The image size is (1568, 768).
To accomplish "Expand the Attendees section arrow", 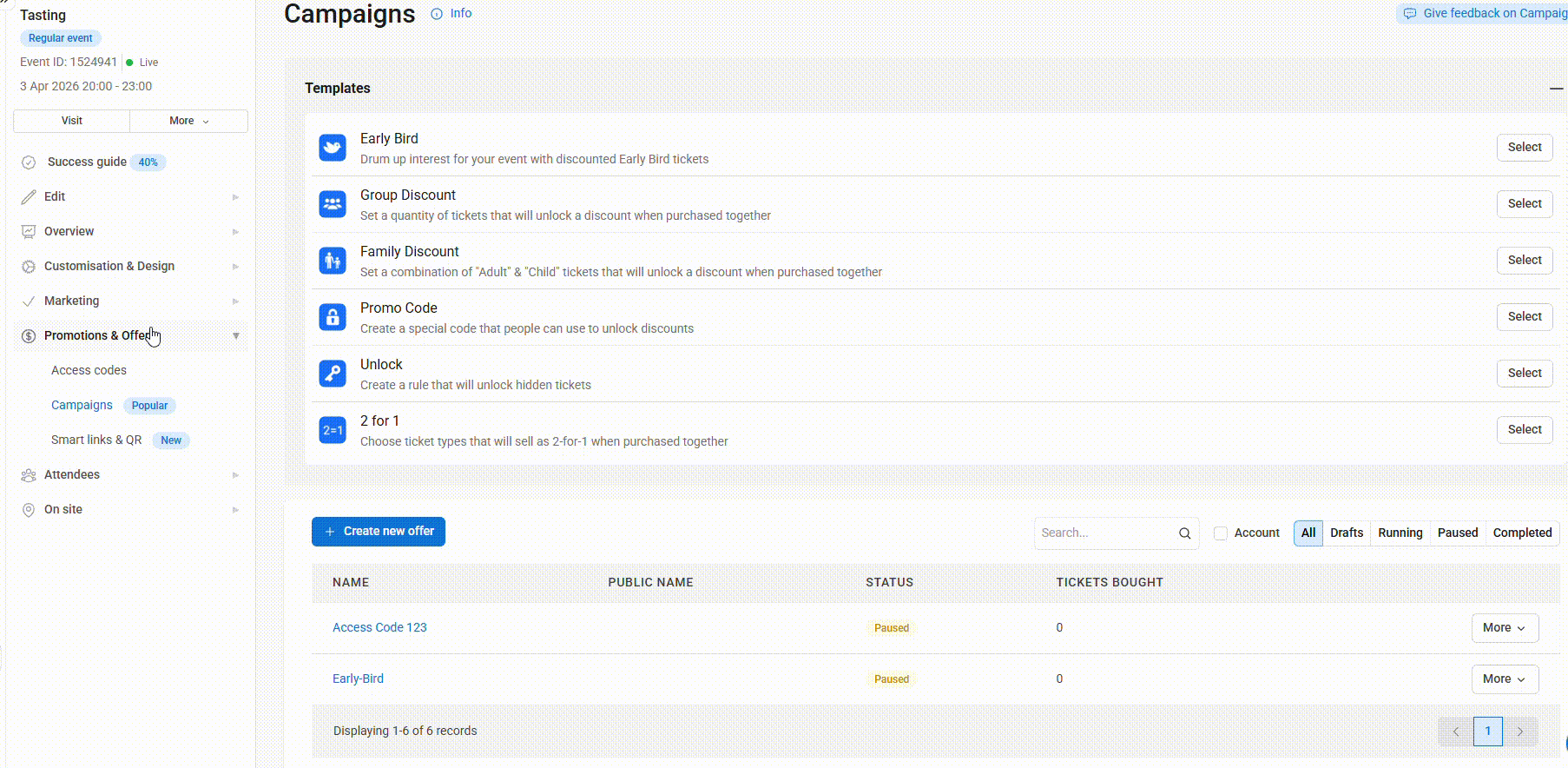I will pyautogui.click(x=235, y=475).
